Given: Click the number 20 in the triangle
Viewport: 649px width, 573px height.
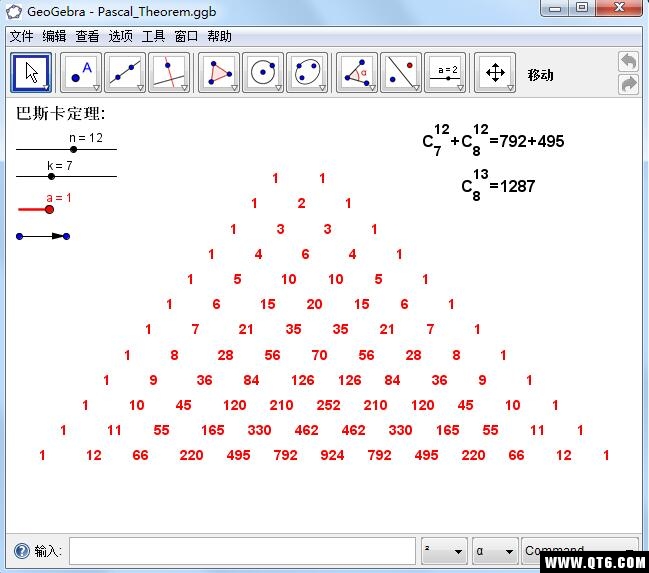Looking at the screenshot, I should tap(315, 304).
